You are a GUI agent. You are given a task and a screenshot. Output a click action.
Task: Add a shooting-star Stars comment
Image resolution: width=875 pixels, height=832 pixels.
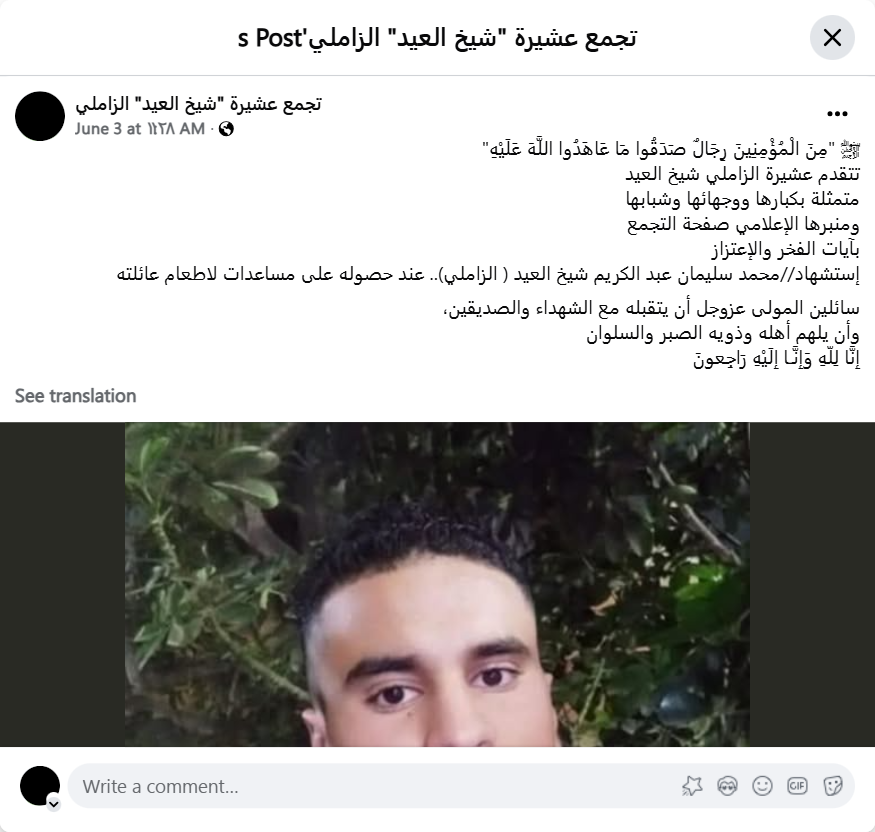(692, 786)
